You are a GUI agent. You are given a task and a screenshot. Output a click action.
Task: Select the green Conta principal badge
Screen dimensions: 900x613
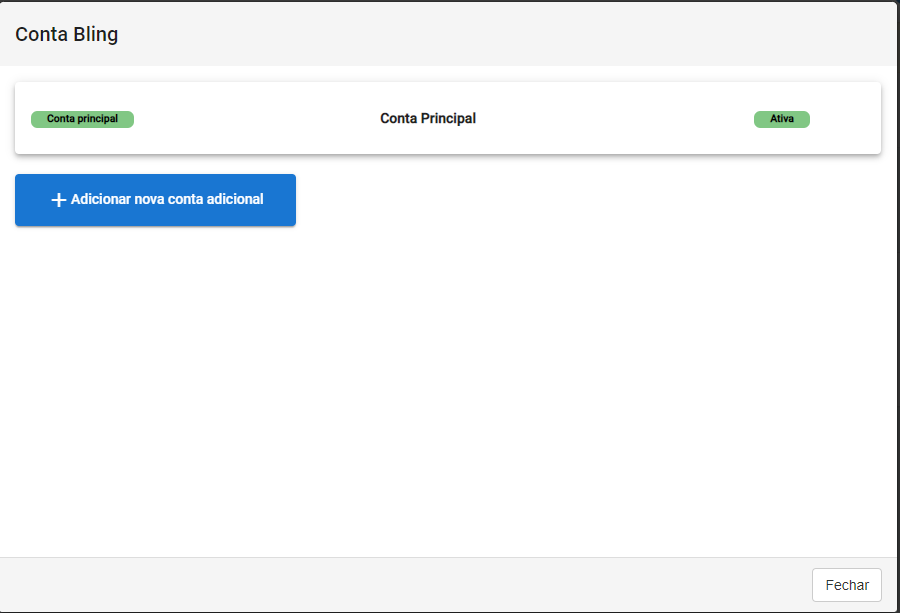83,119
